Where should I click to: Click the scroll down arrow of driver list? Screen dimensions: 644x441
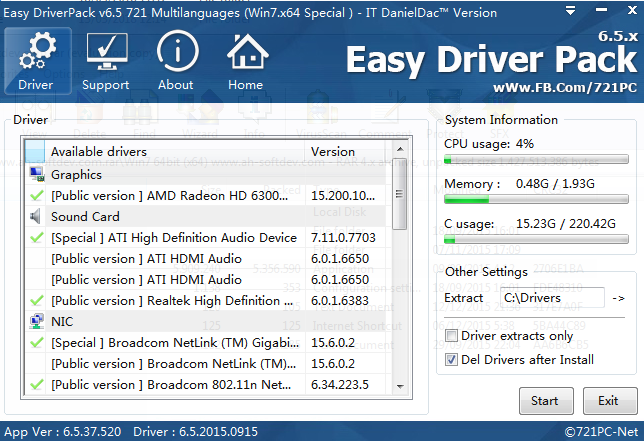(x=400, y=386)
